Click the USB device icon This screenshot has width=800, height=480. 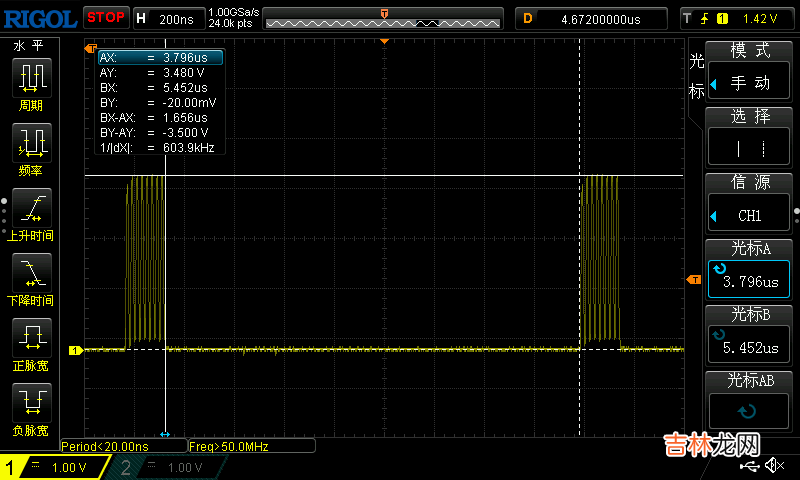point(752,466)
